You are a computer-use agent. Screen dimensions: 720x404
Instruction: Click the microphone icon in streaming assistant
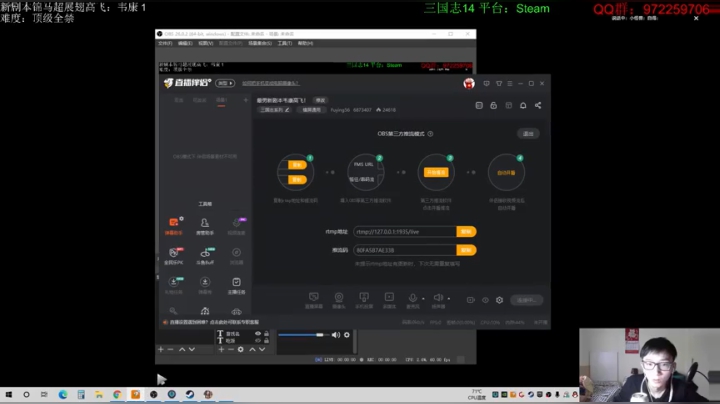coord(412,298)
